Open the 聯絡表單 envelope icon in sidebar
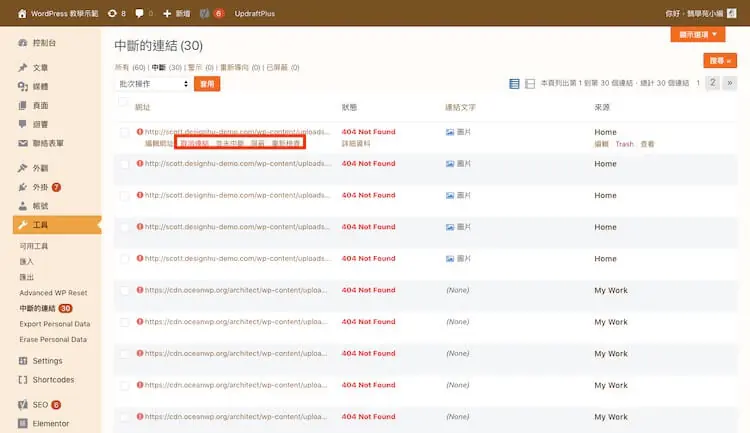The image size is (750, 433). [x=22, y=143]
